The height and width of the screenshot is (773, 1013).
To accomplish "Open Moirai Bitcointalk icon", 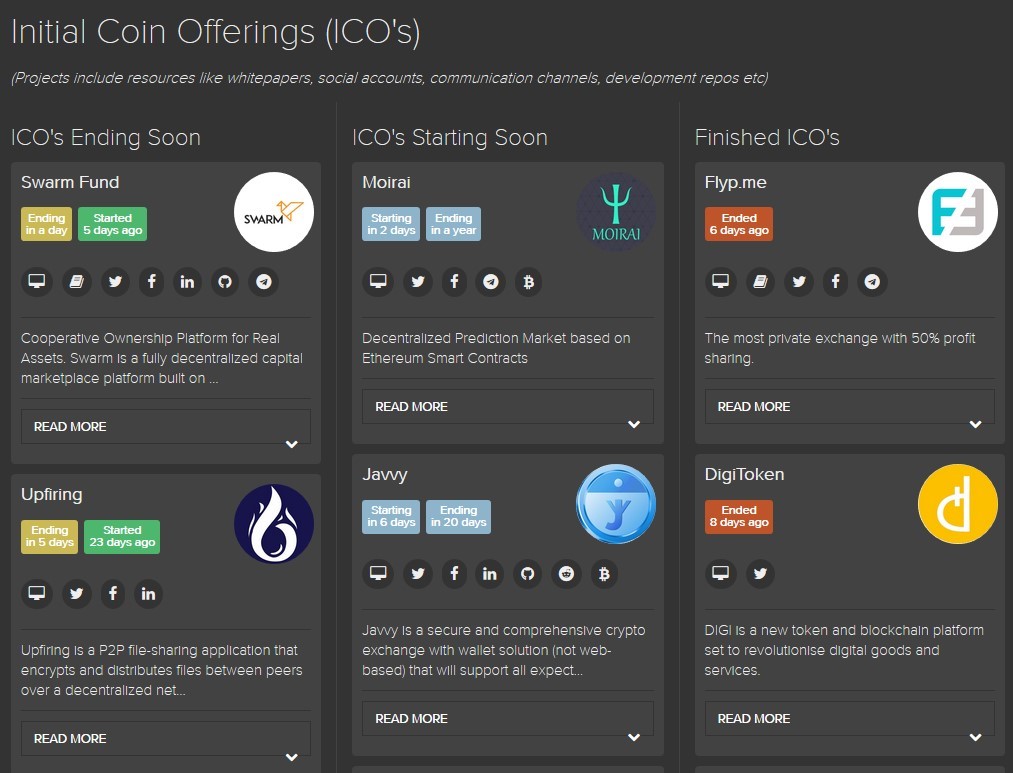I will point(528,282).
